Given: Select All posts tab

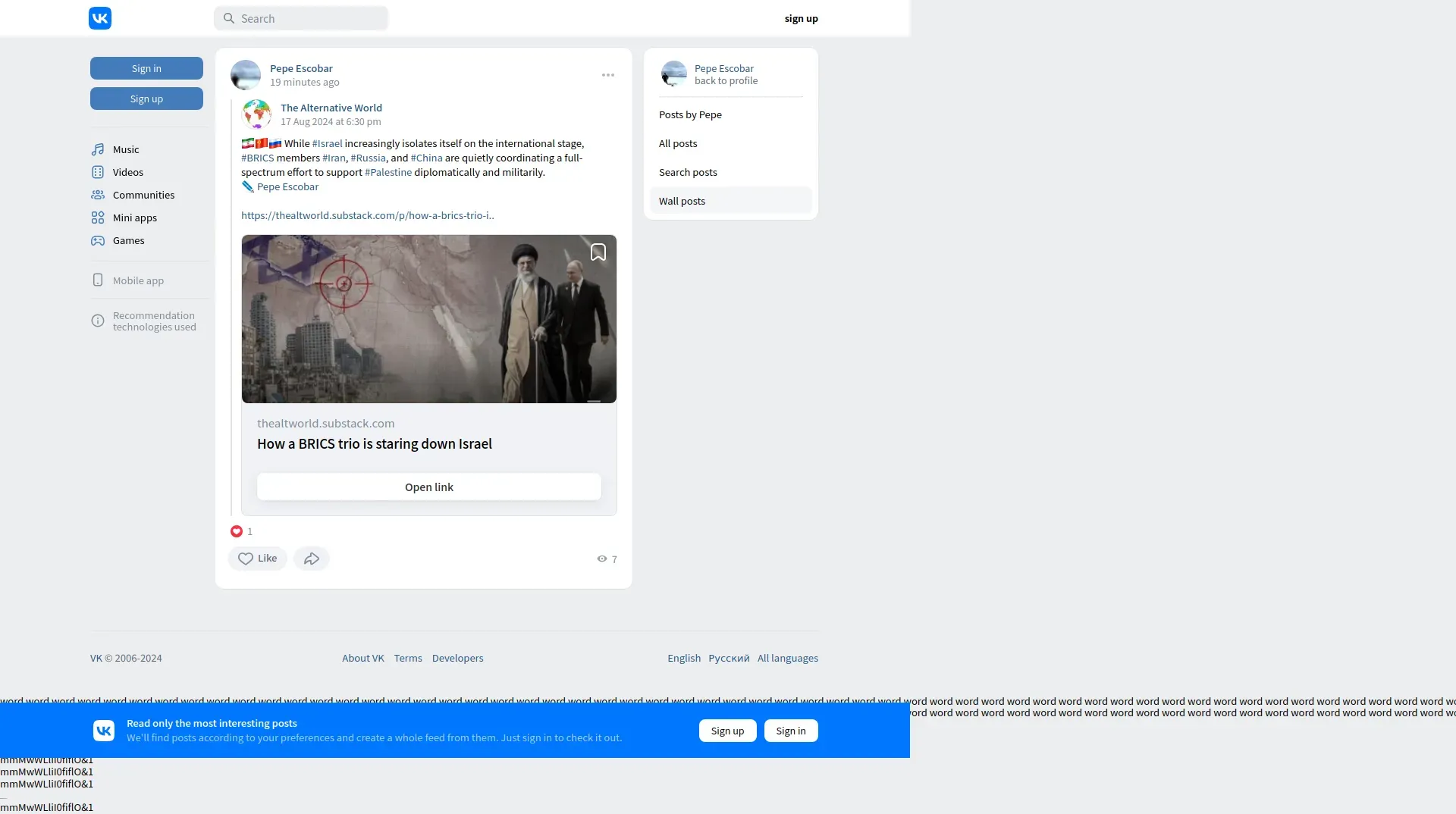Looking at the screenshot, I should point(731,143).
